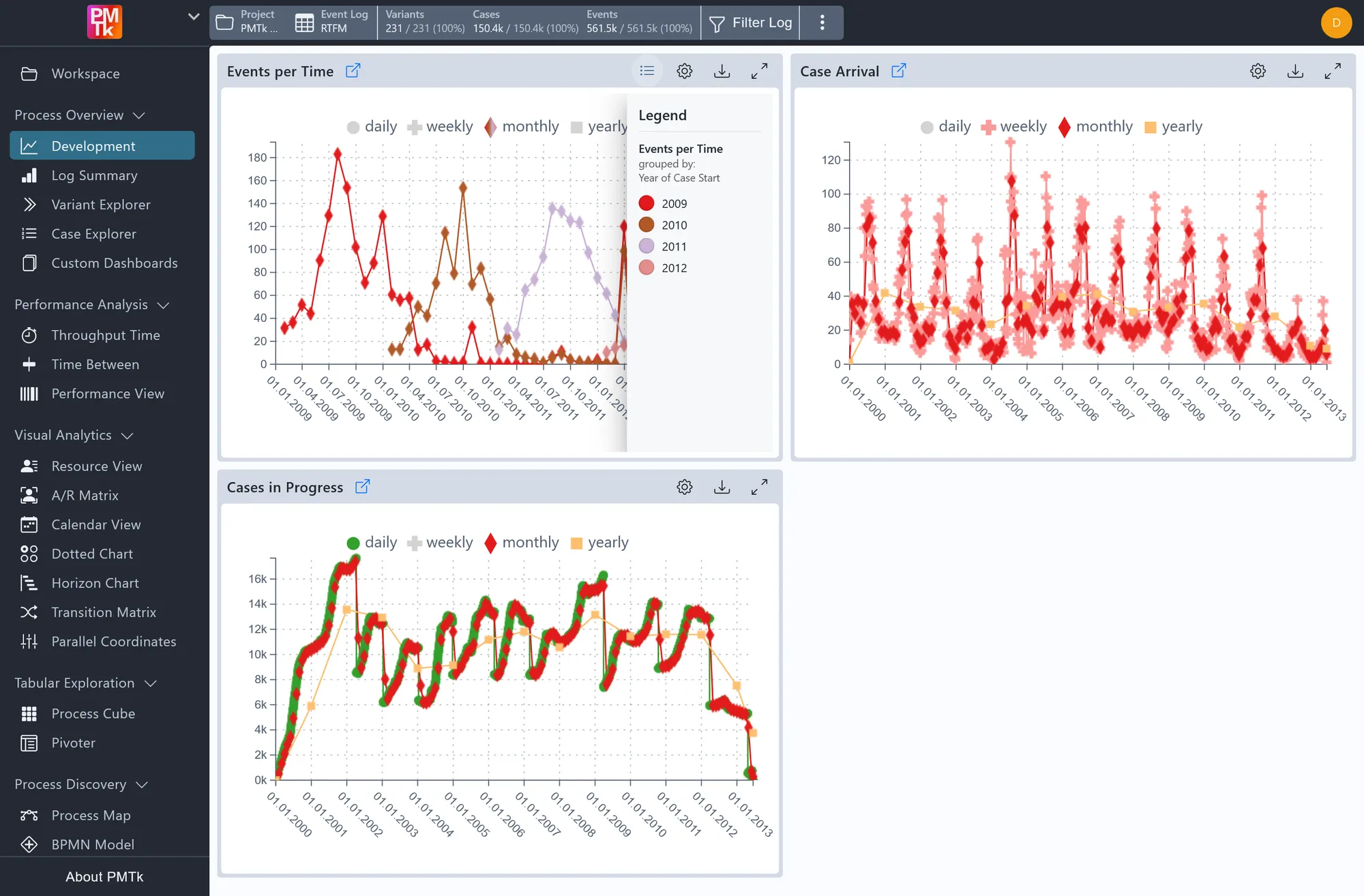
Task: Expand Cases in Progress to fullscreen
Action: pos(759,487)
